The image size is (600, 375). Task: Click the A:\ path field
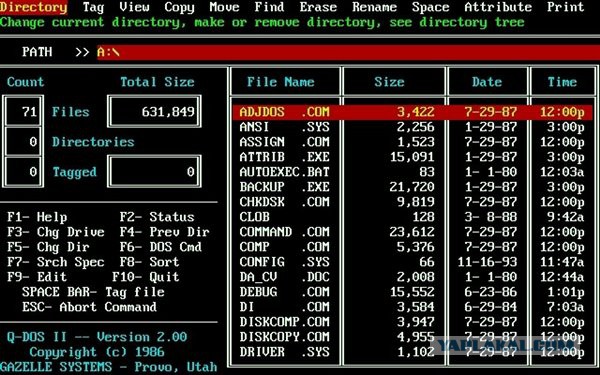348,52
